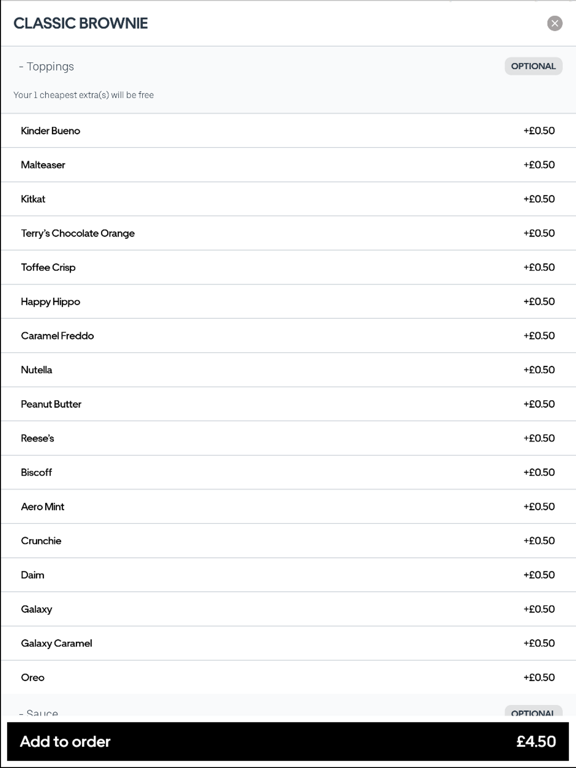Screen dimensions: 576x768
Task: Select Daim topping option
Action: (288, 575)
